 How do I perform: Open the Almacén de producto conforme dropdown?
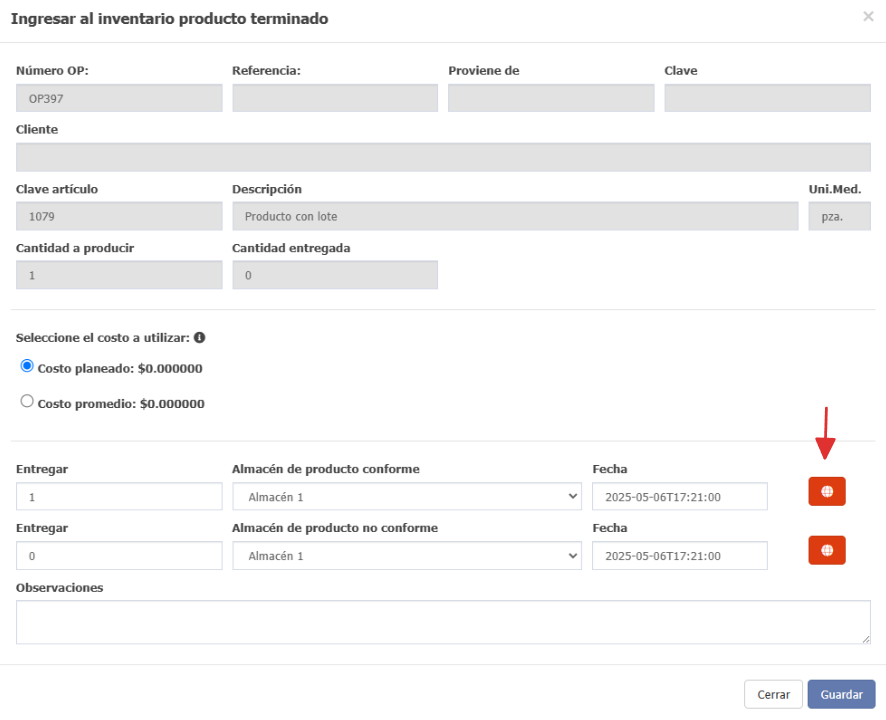tap(407, 497)
